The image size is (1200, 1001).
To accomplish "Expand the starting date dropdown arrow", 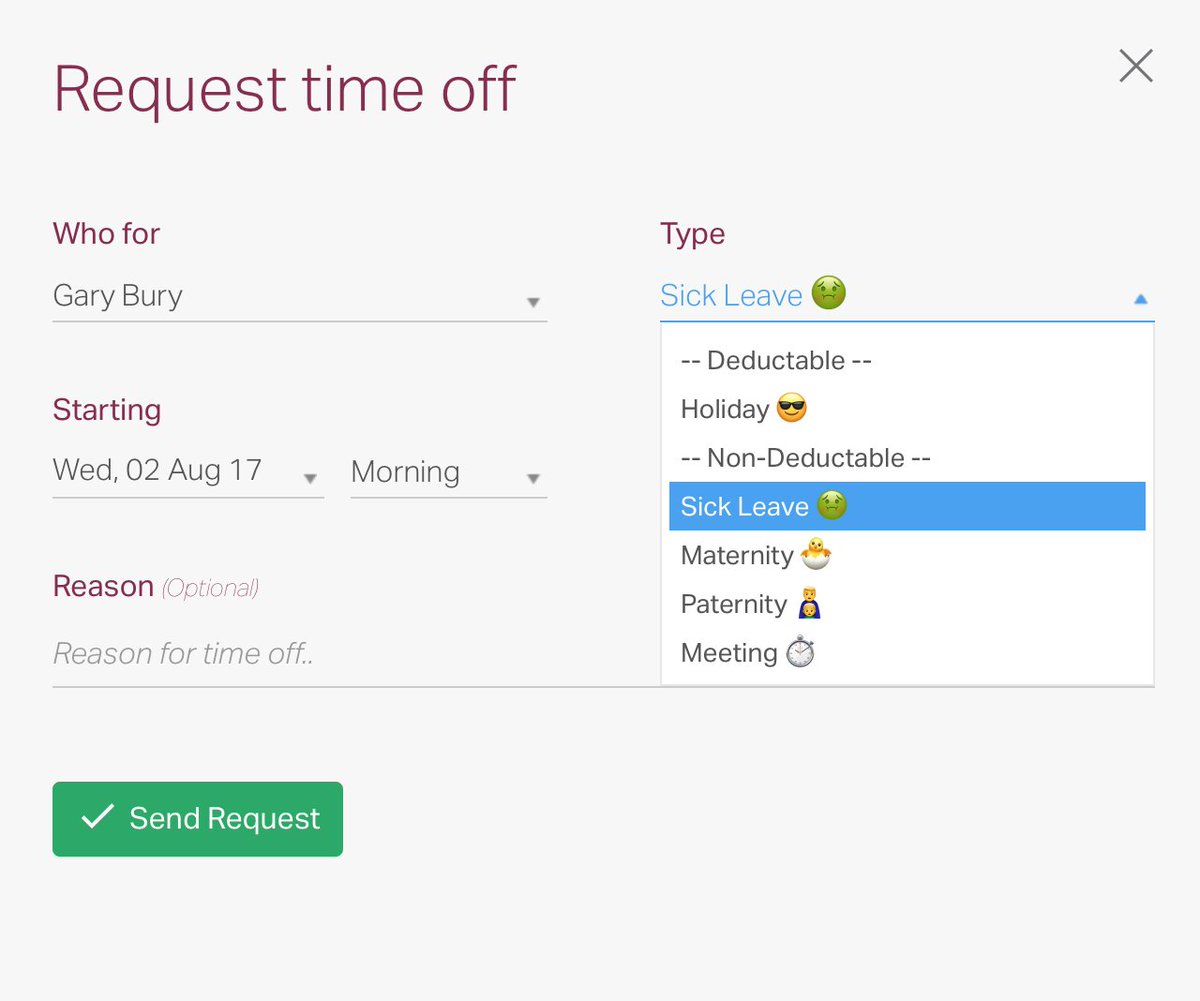I will coord(310,478).
